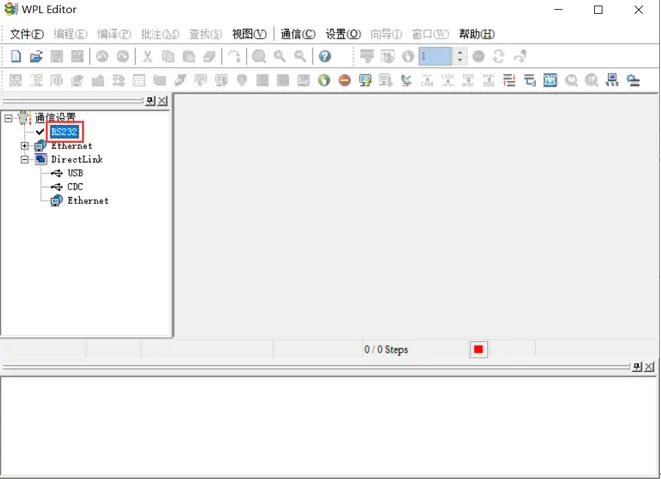Image resolution: width=661 pixels, height=479 pixels.
Task: Close the communication settings side panel
Action: tap(162, 101)
